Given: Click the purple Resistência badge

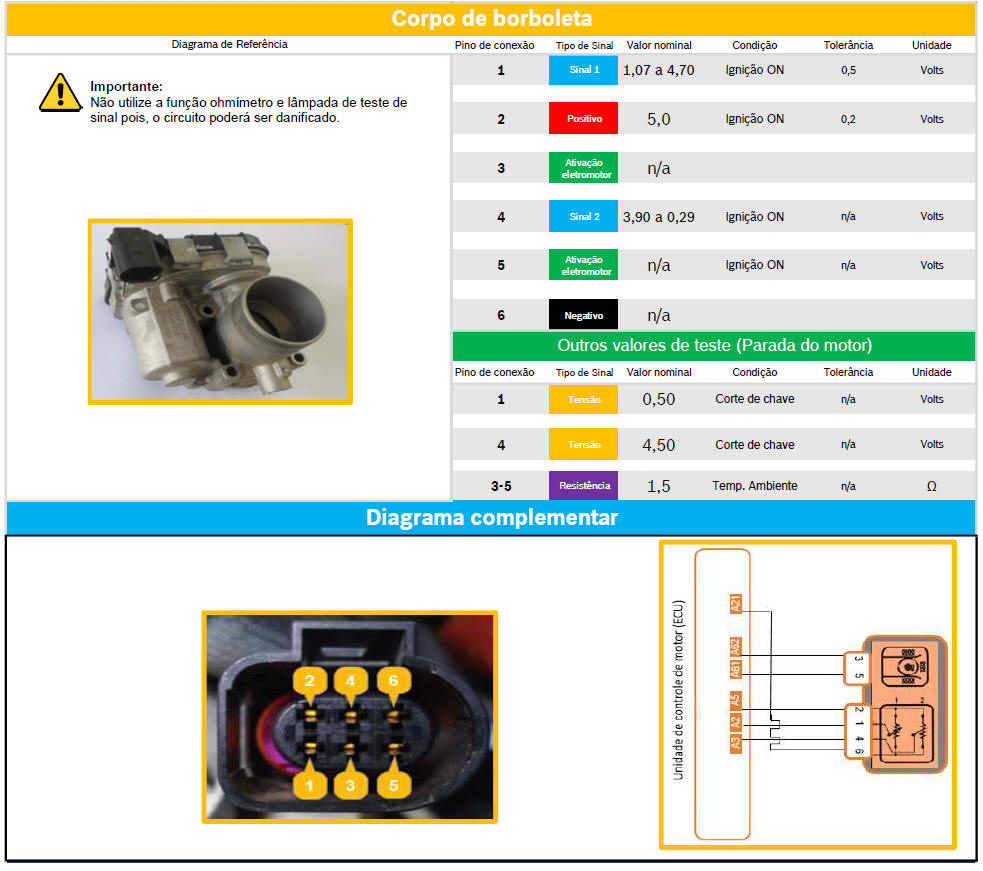Looking at the screenshot, I should [x=583, y=486].
